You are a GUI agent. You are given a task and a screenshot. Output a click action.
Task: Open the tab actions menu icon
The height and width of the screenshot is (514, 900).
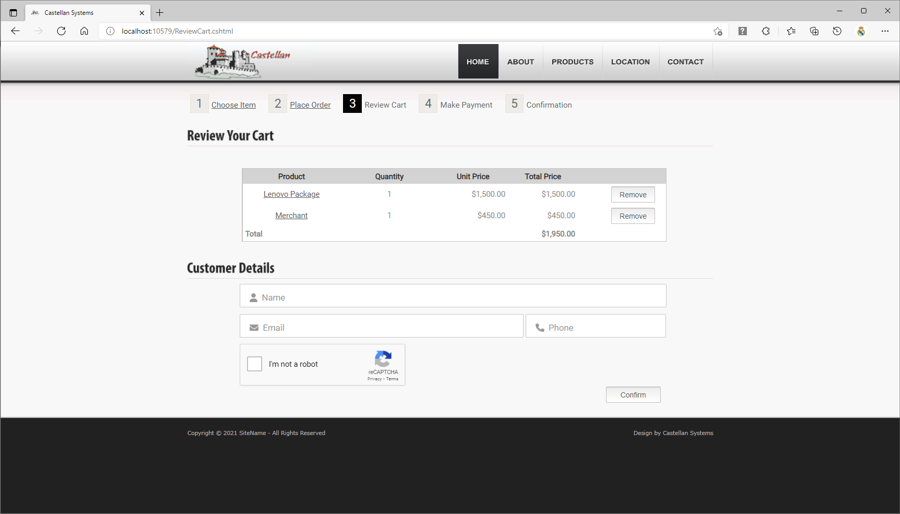[13, 12]
